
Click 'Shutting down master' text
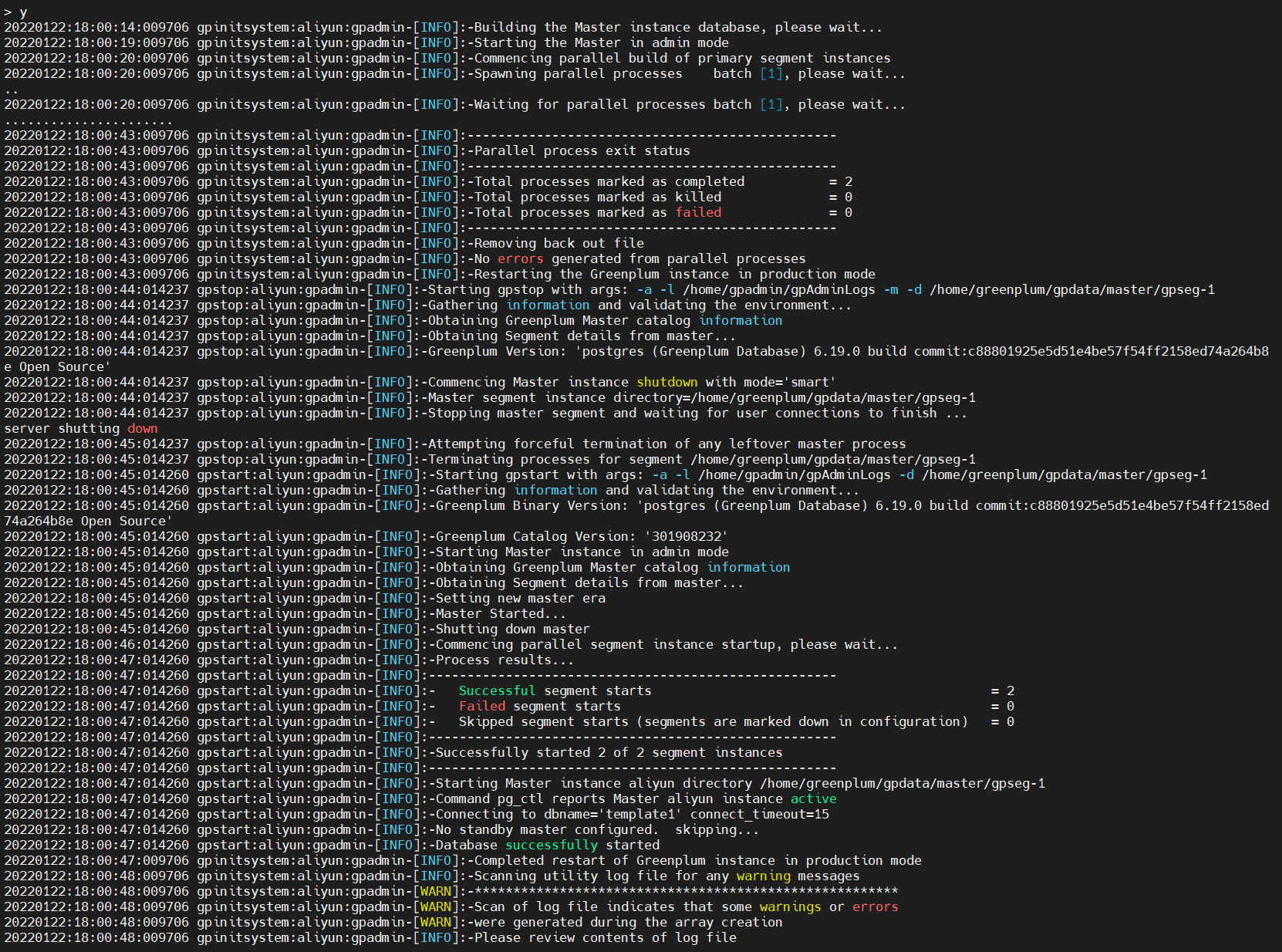(512, 630)
